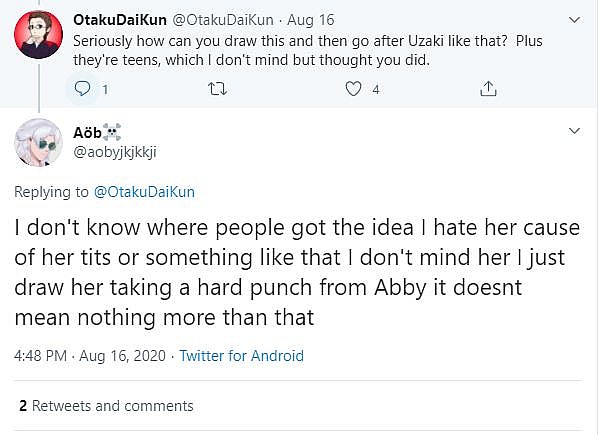
Task: Open Aöb's profile avatar
Action: click(39, 142)
